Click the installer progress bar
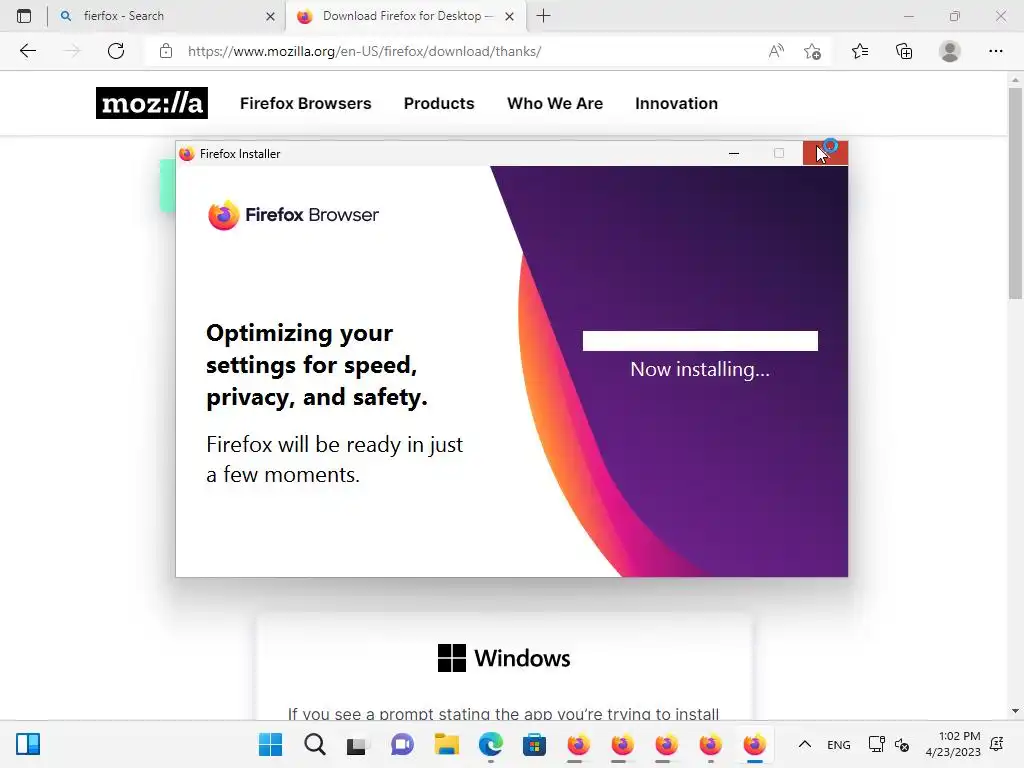 [700, 341]
